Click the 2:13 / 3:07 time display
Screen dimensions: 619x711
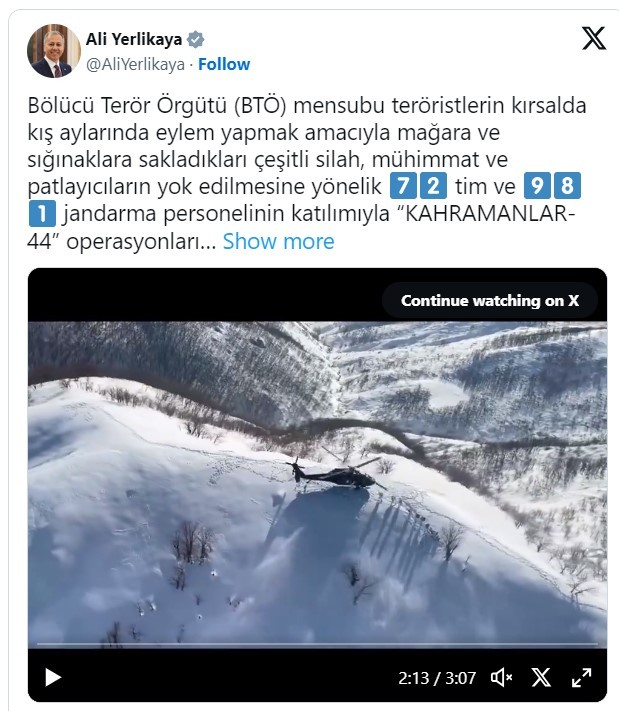[437, 678]
